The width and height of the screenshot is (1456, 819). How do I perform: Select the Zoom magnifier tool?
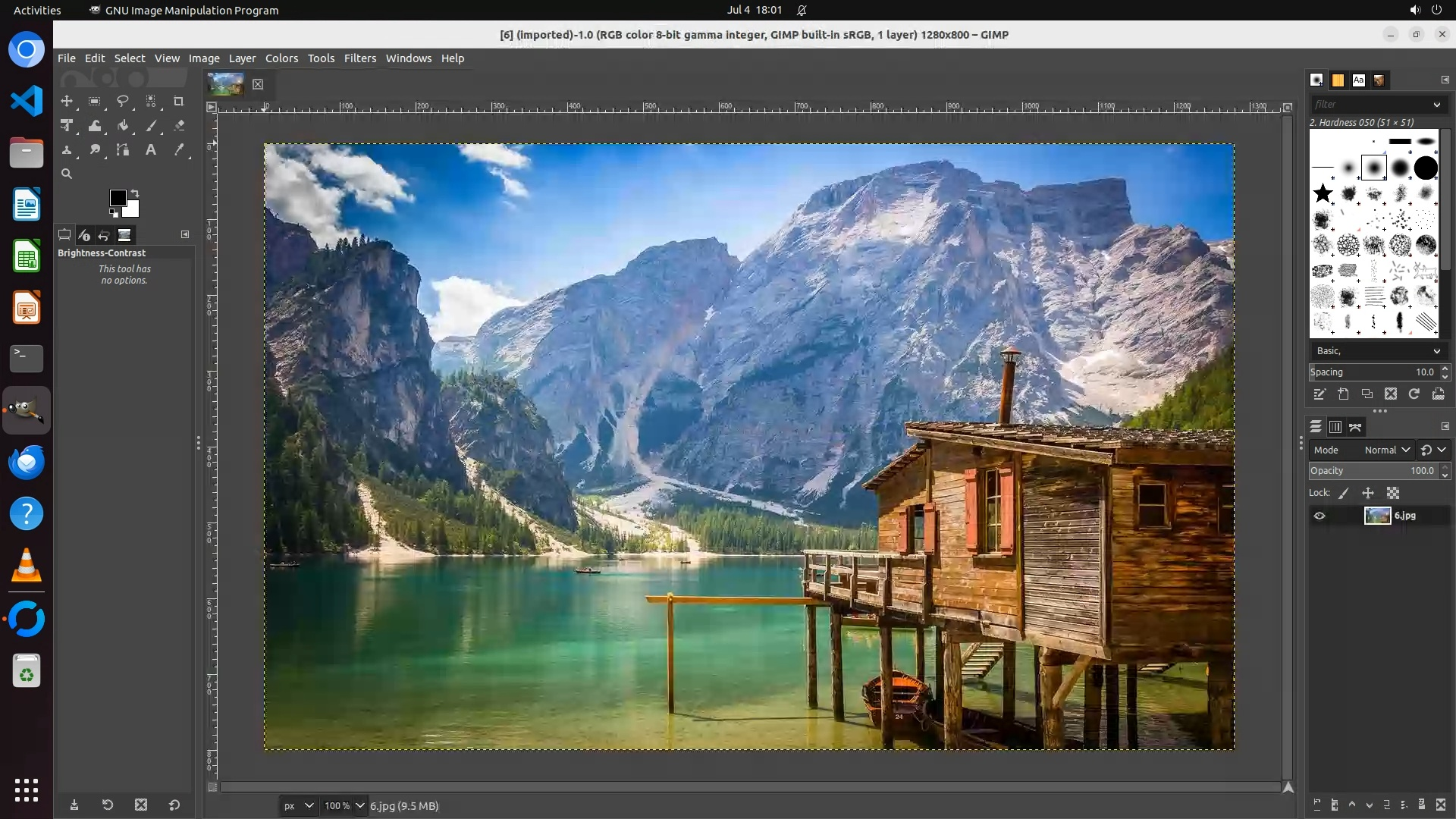pyautogui.click(x=67, y=174)
